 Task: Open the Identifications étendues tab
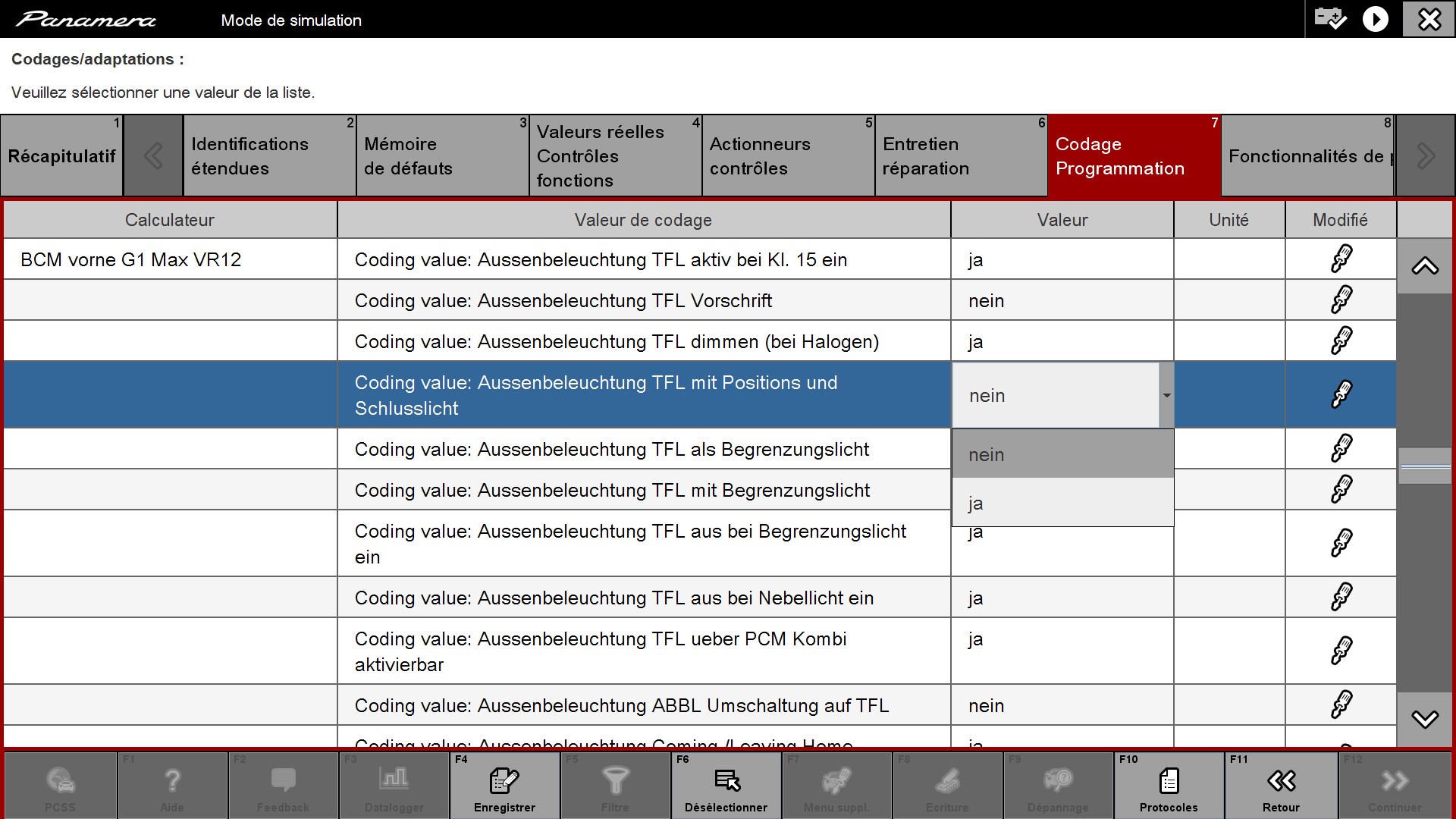point(269,156)
